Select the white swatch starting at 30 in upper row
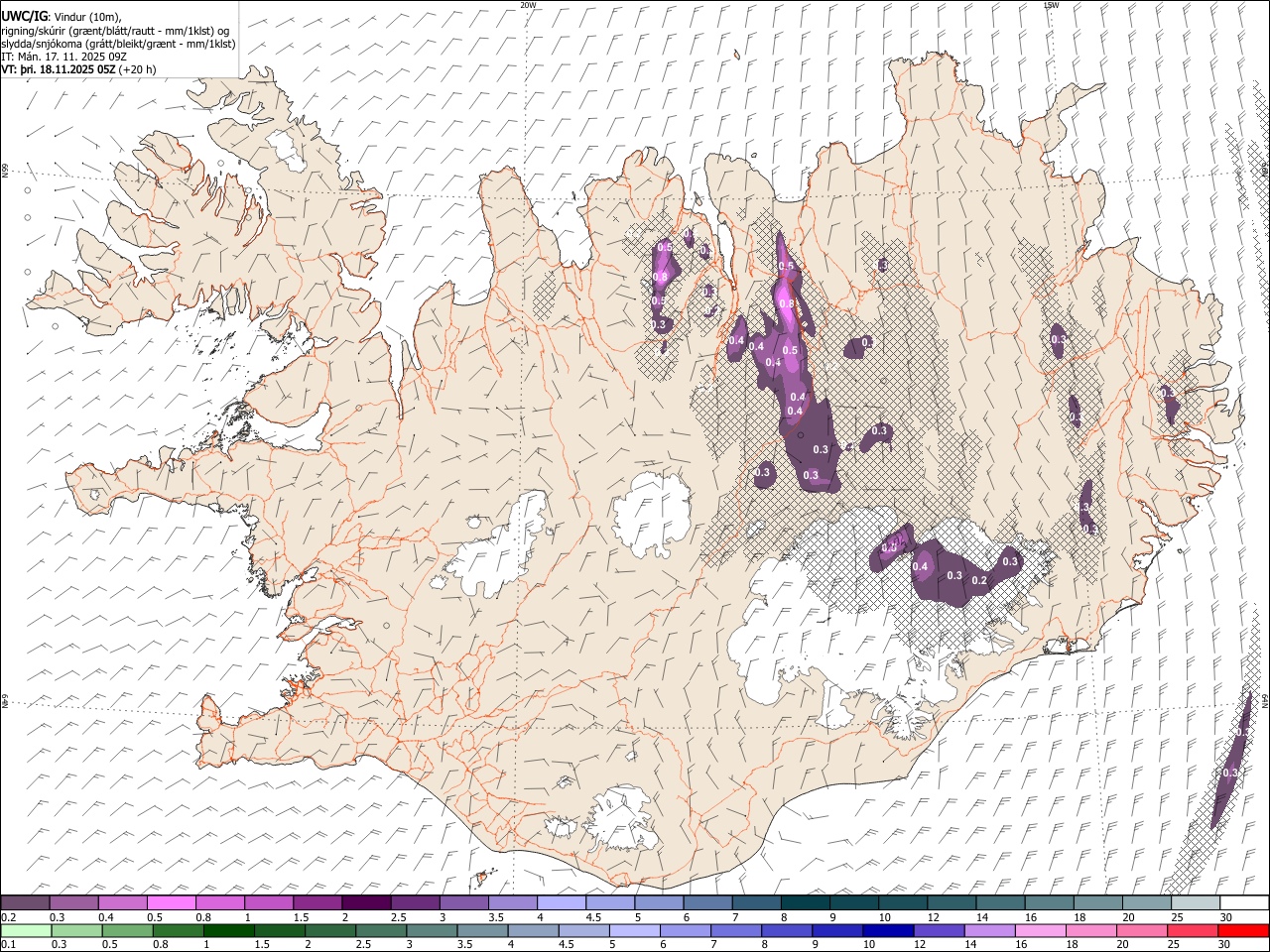The image size is (1270, 952). pyautogui.click(x=1244, y=902)
